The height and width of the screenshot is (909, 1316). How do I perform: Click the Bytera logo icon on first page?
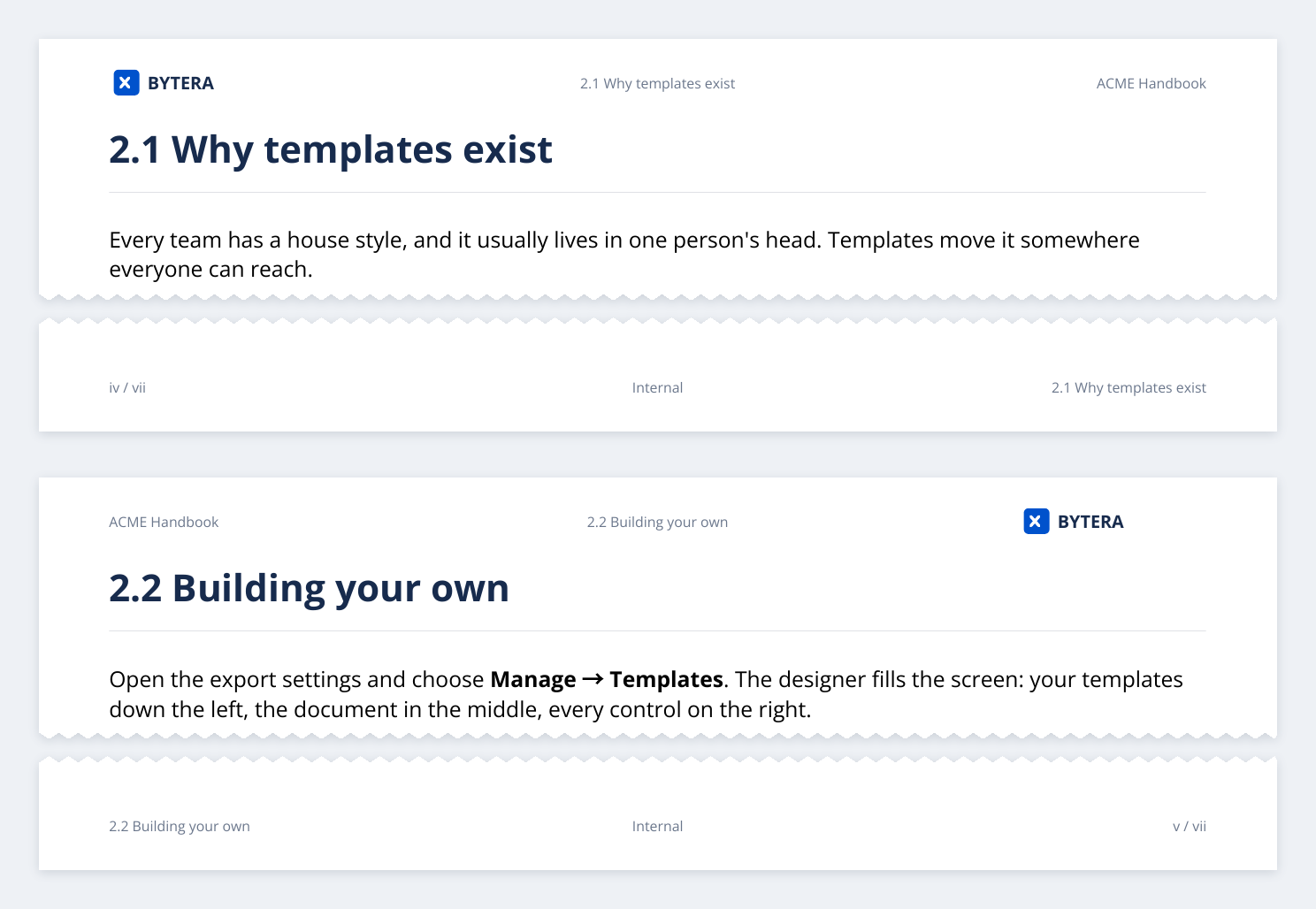tap(126, 83)
